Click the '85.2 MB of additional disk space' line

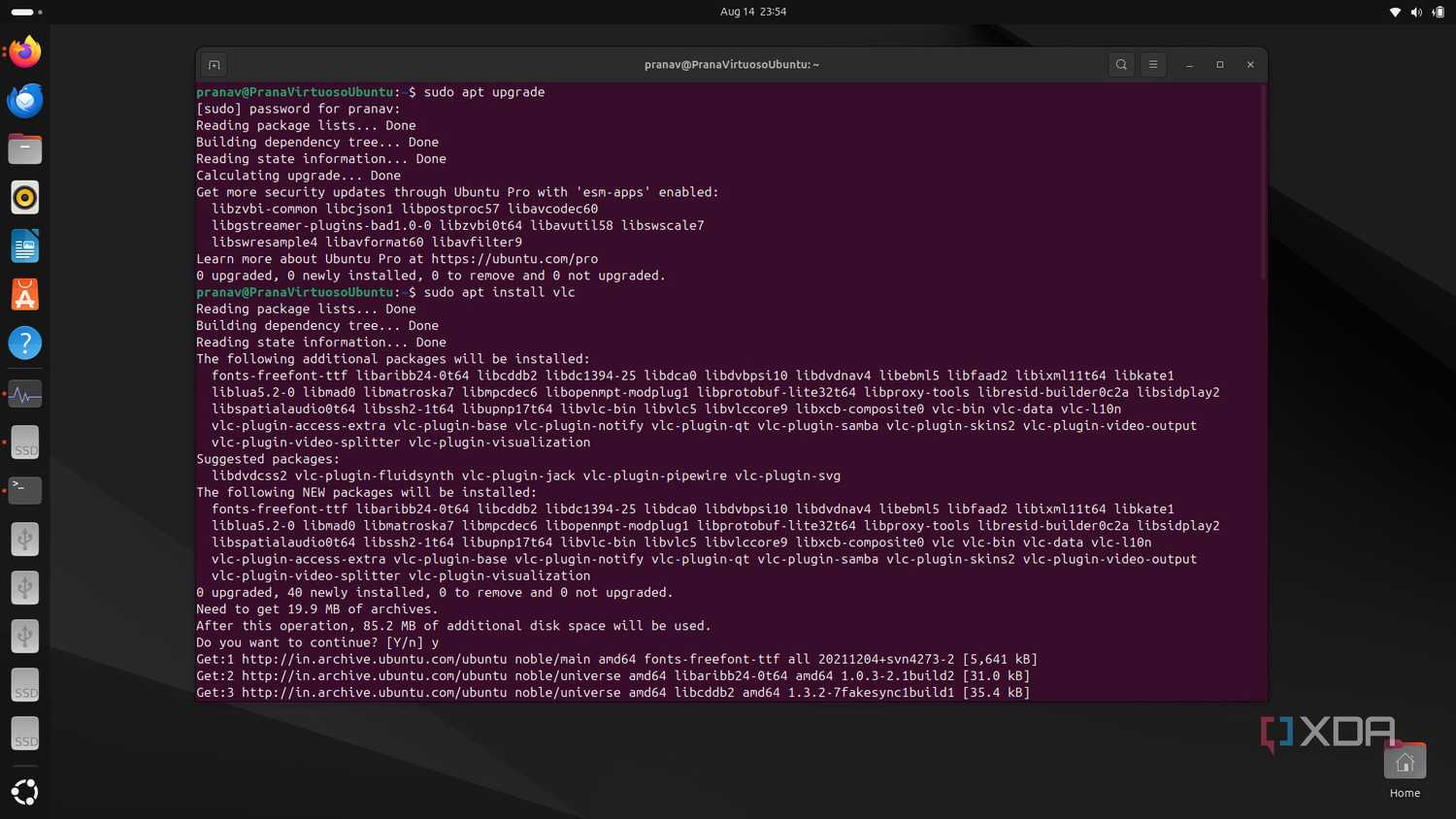(x=453, y=626)
